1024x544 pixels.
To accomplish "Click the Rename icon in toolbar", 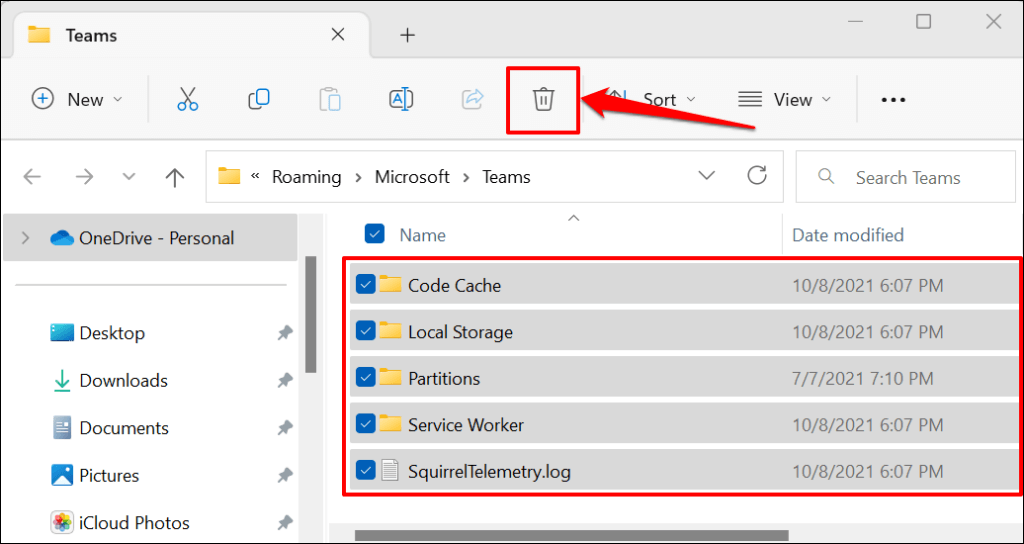I will coord(401,99).
